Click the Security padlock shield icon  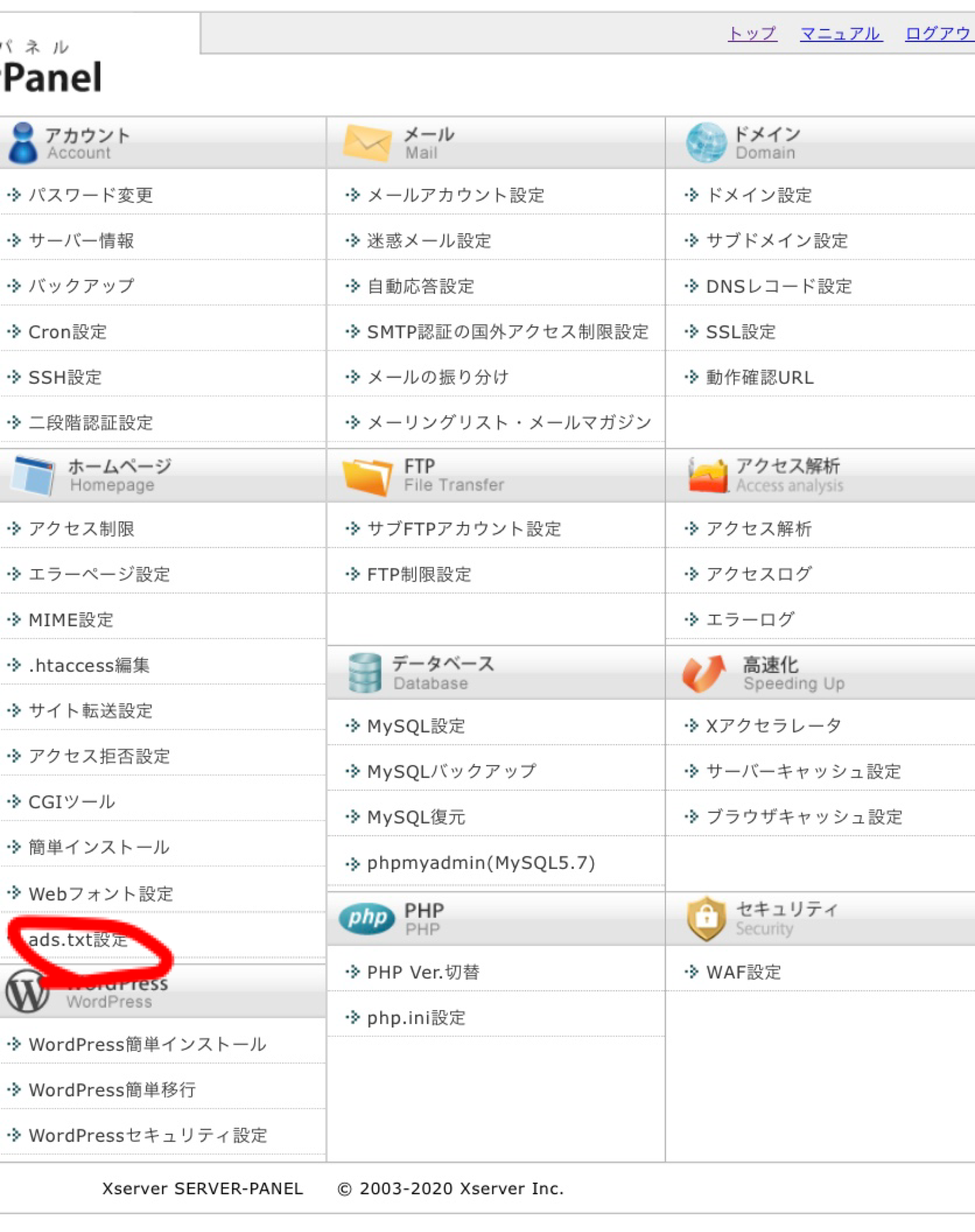[x=707, y=919]
